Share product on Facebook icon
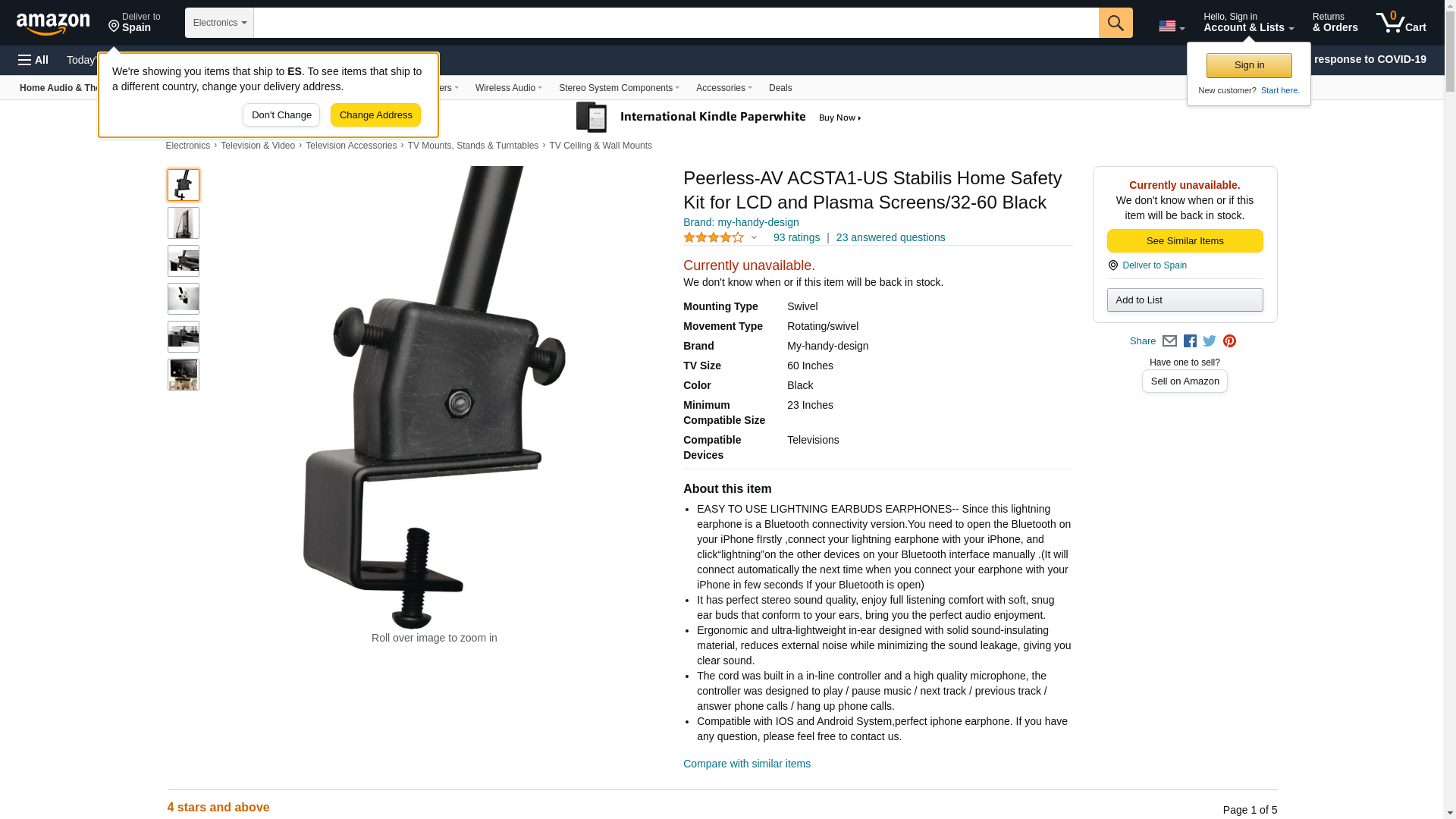The width and height of the screenshot is (1456, 819). tap(1190, 341)
